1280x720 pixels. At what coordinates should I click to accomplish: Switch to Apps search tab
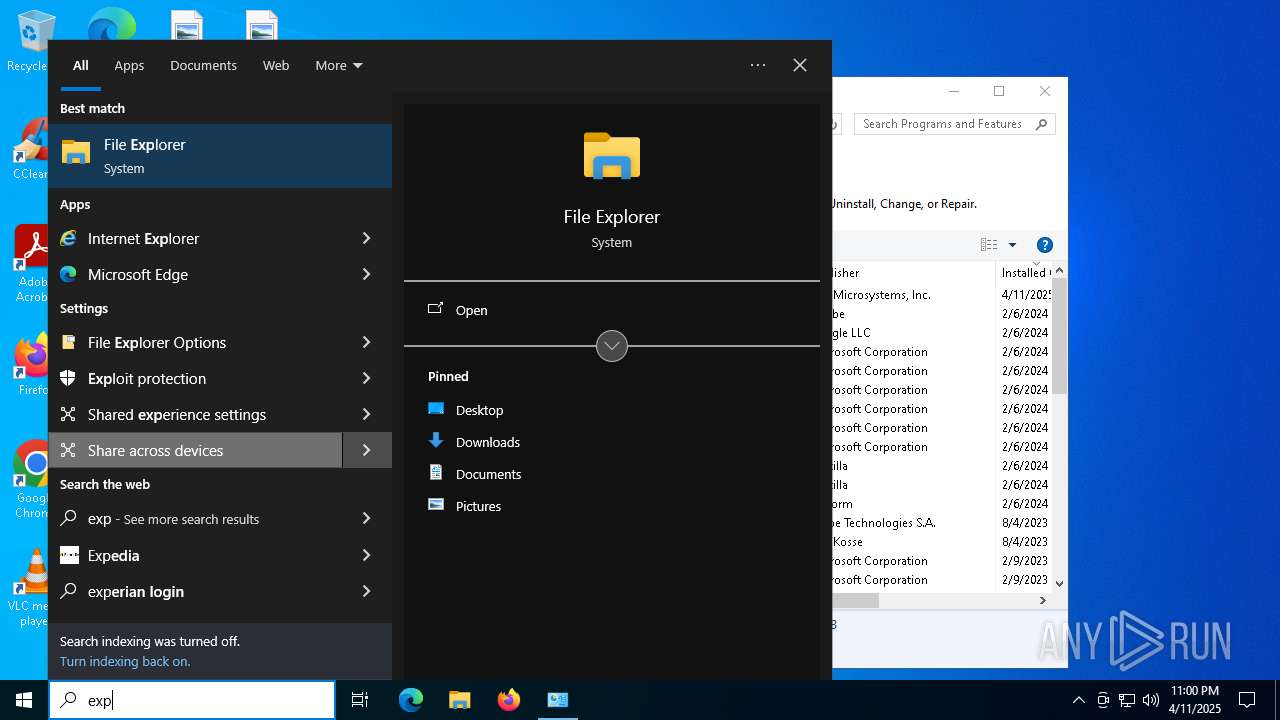pyautogui.click(x=129, y=65)
